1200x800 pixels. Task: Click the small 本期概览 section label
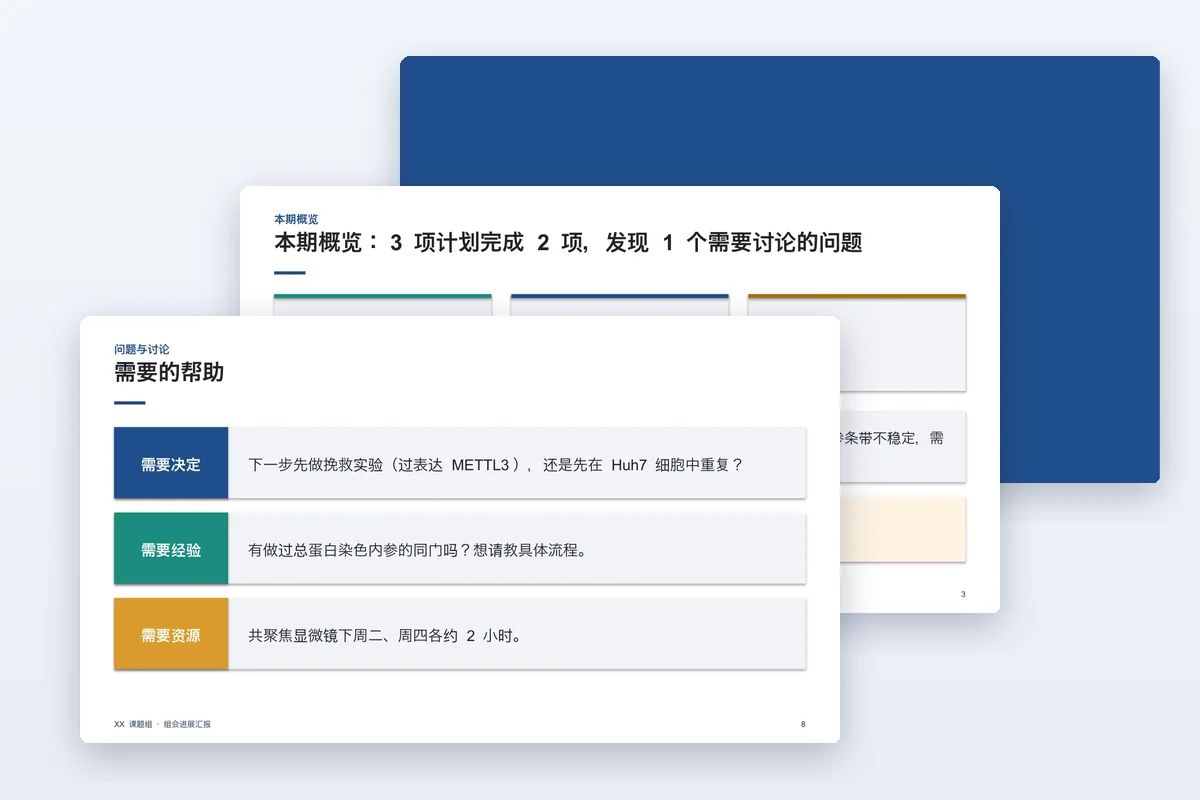click(296, 219)
